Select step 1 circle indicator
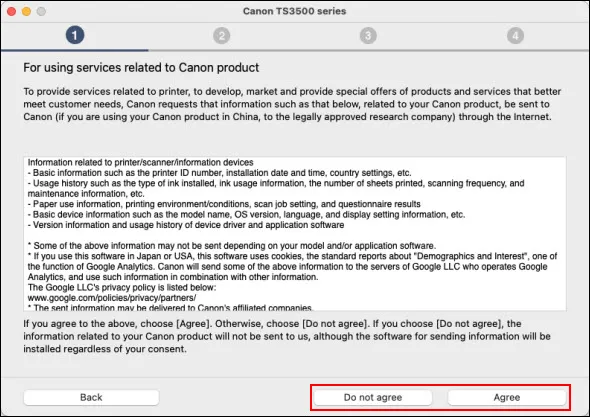590x417 pixels. tap(75, 35)
